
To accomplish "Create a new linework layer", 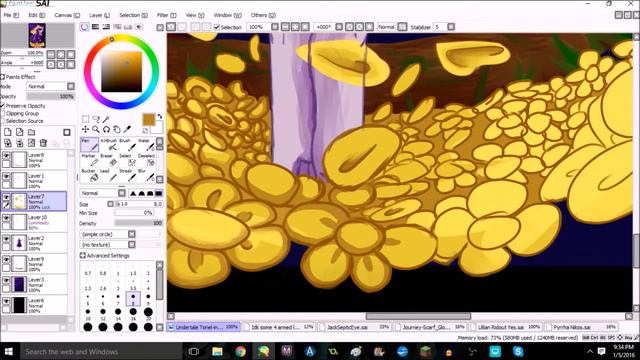I will coord(20,132).
